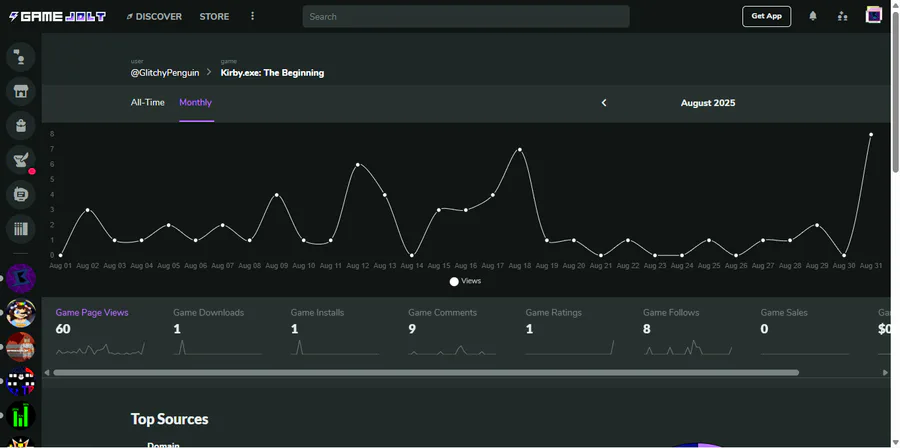The height and width of the screenshot is (448, 900).
Task: Open the Discover page
Action: (x=154, y=17)
